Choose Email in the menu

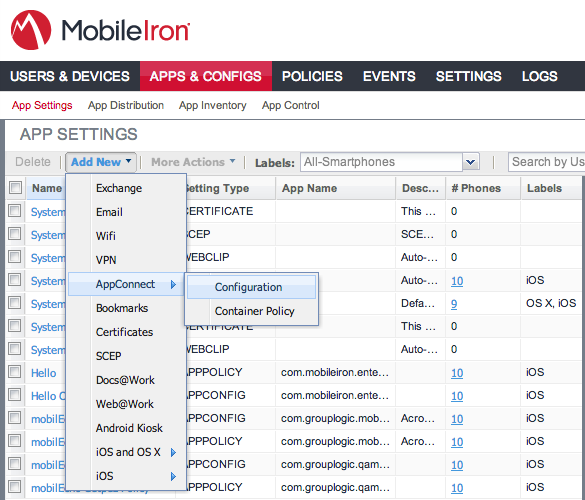126,212
